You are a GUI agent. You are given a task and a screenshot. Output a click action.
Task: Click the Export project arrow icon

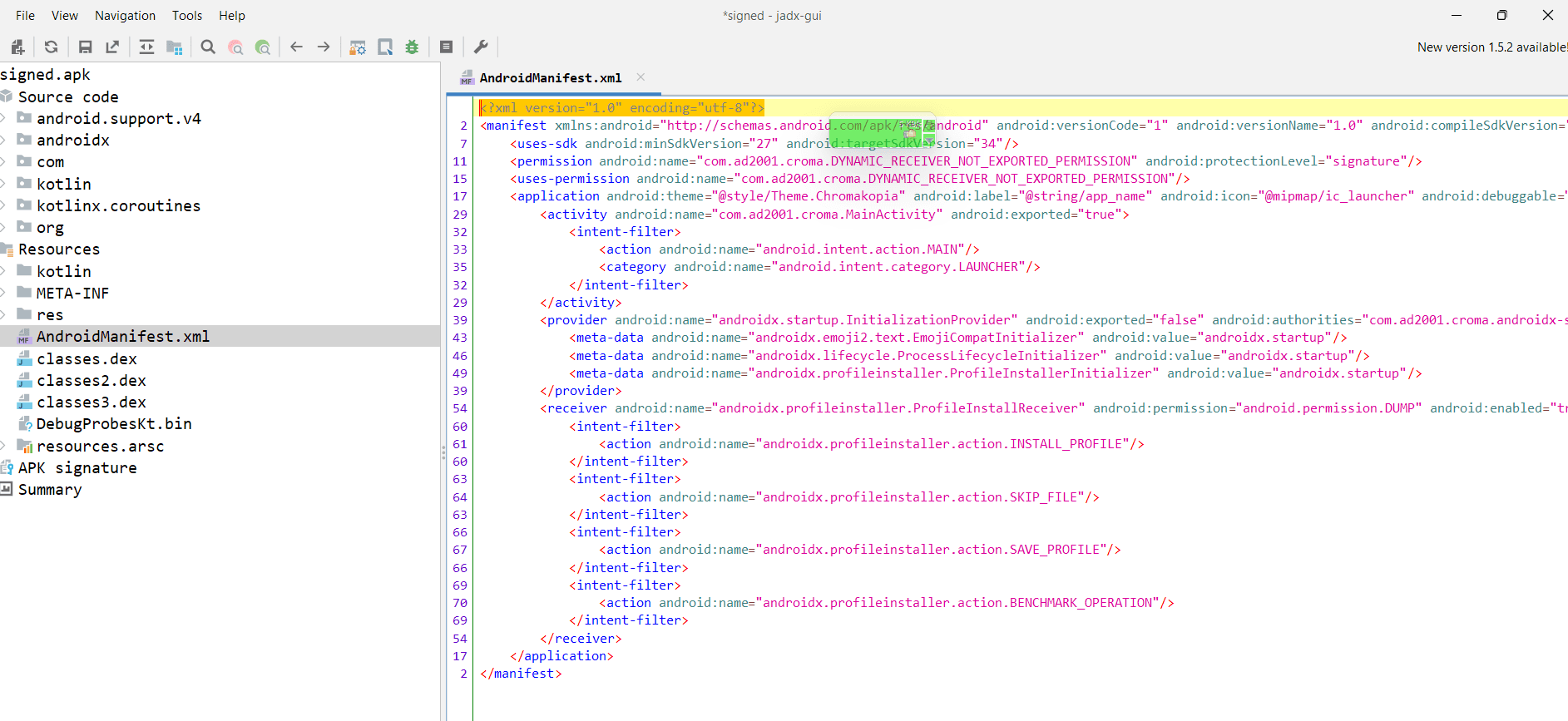click(112, 47)
